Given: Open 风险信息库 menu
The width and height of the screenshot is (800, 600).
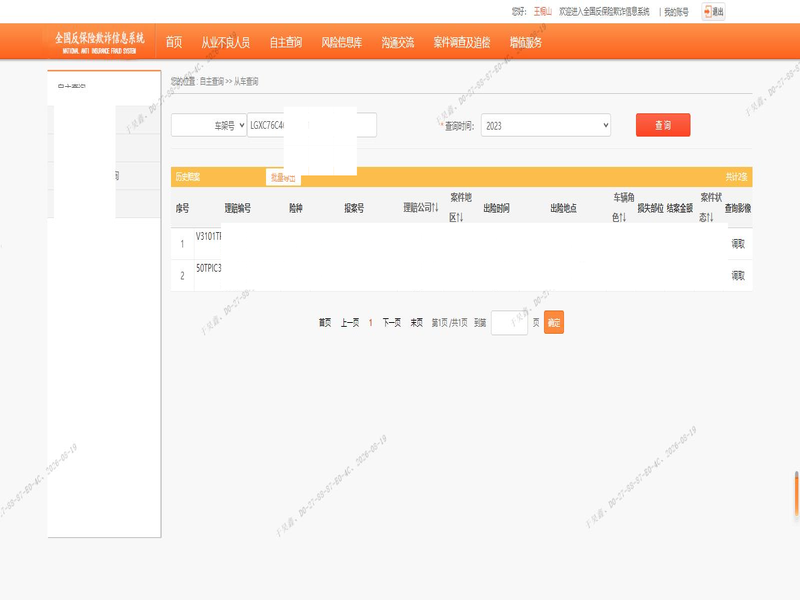Looking at the screenshot, I should point(341,42).
